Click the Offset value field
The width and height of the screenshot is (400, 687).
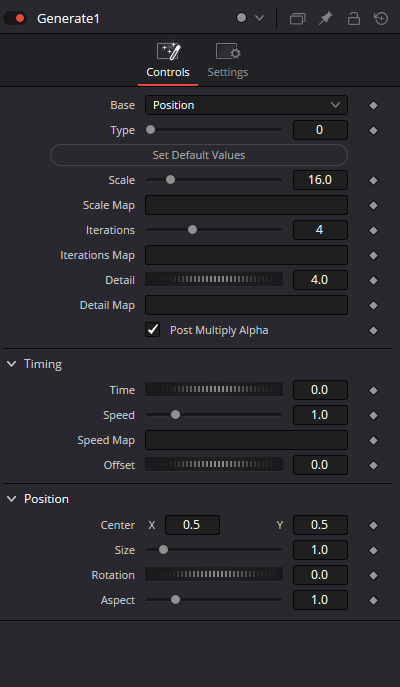point(320,465)
